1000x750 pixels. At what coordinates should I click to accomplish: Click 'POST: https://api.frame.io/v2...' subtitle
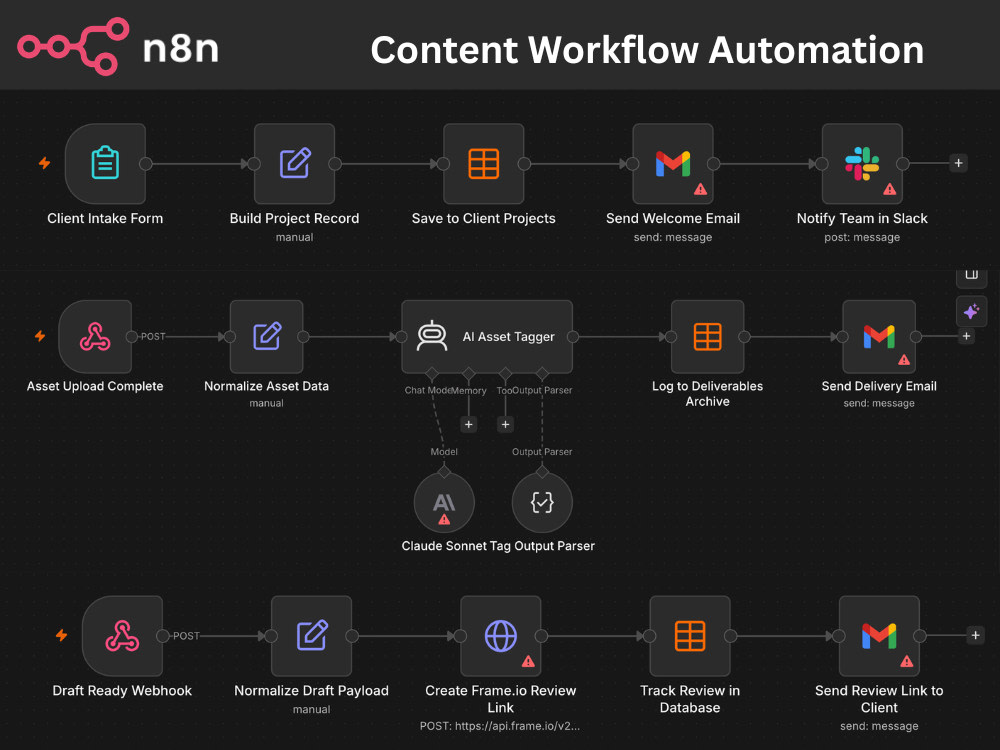(500, 726)
